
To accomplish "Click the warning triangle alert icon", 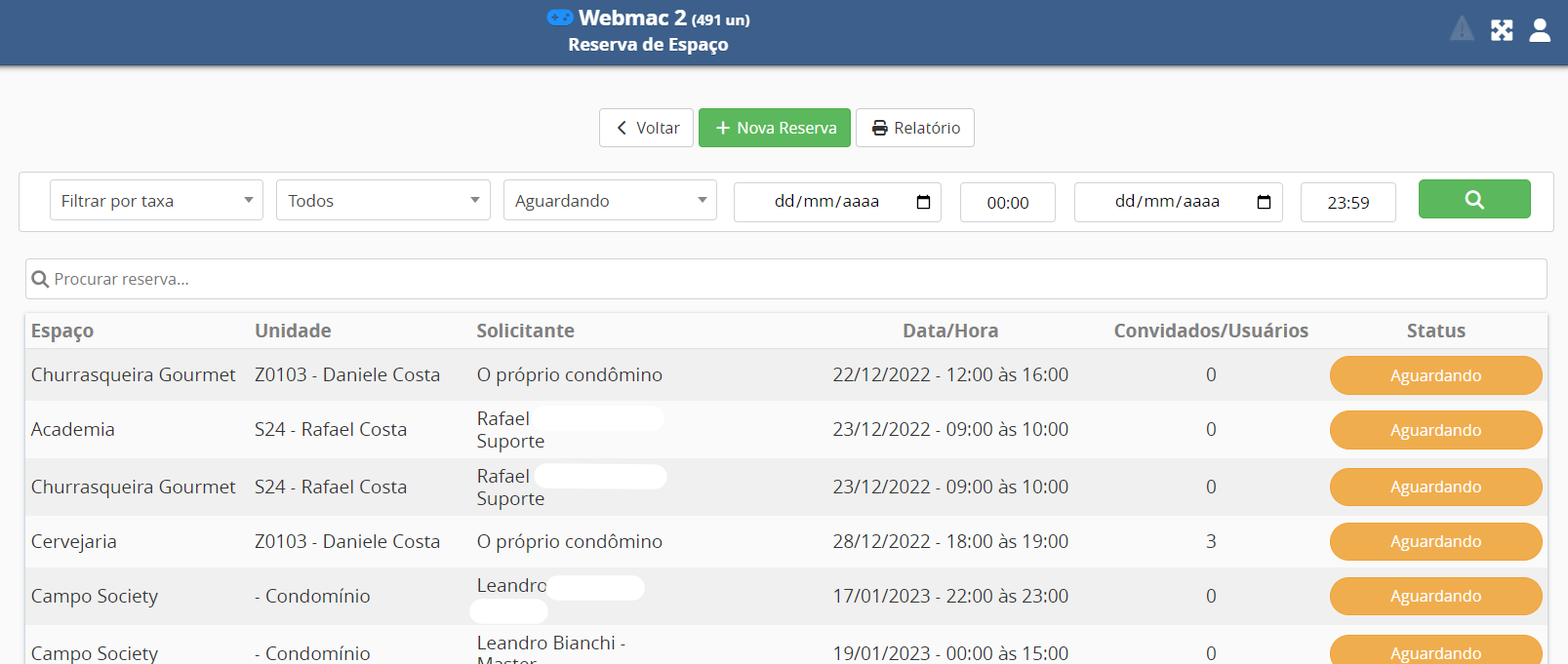I will pyautogui.click(x=1462, y=29).
